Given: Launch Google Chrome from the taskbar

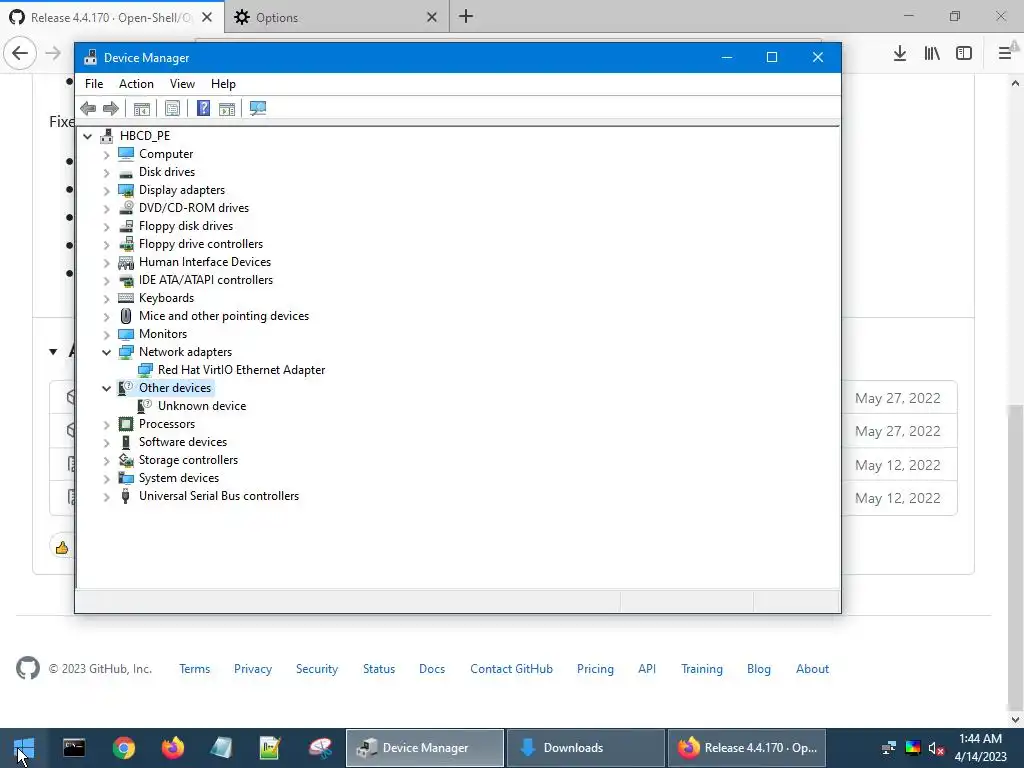Looking at the screenshot, I should [x=123, y=748].
